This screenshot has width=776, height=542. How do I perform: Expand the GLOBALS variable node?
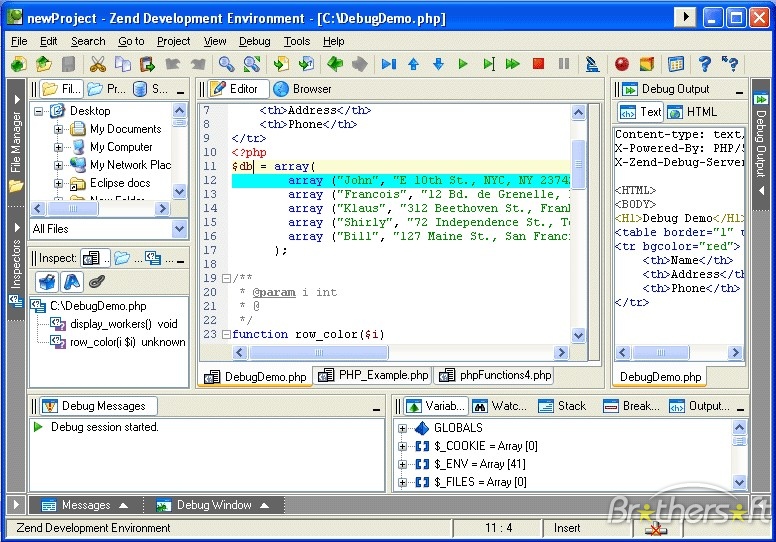click(x=402, y=429)
